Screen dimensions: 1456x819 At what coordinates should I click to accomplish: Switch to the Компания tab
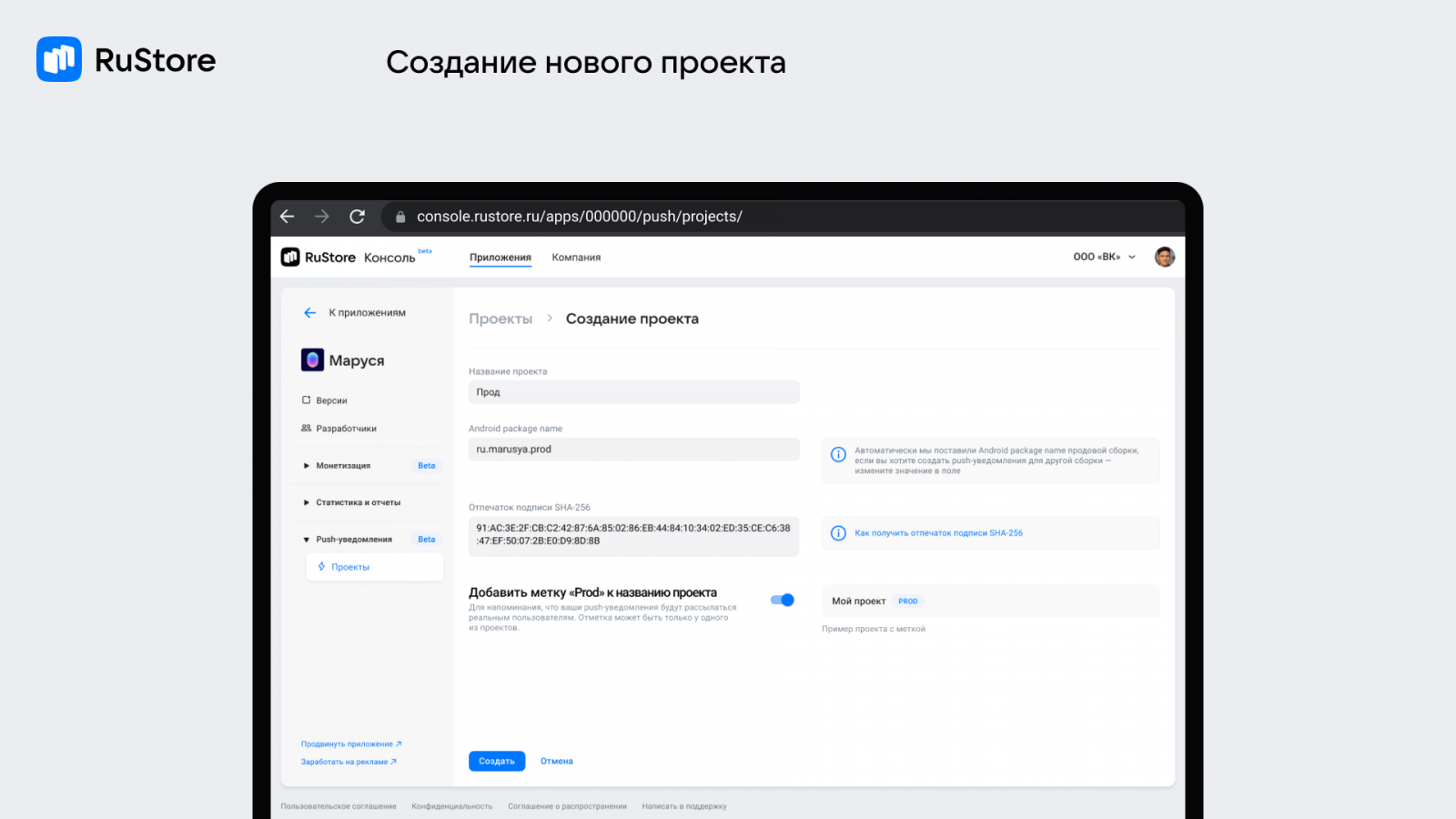click(576, 258)
